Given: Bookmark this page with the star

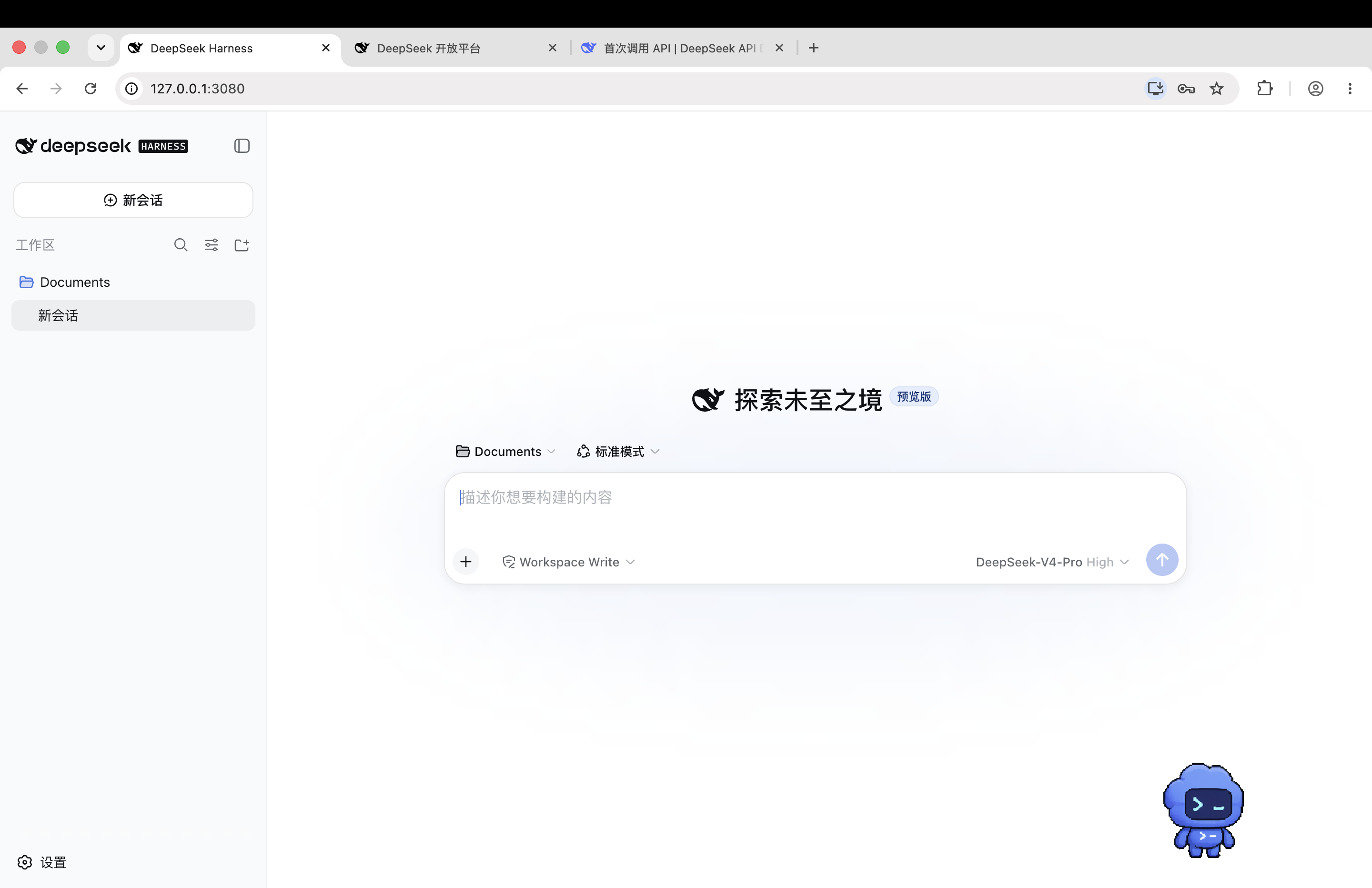Looking at the screenshot, I should pyautogui.click(x=1216, y=88).
